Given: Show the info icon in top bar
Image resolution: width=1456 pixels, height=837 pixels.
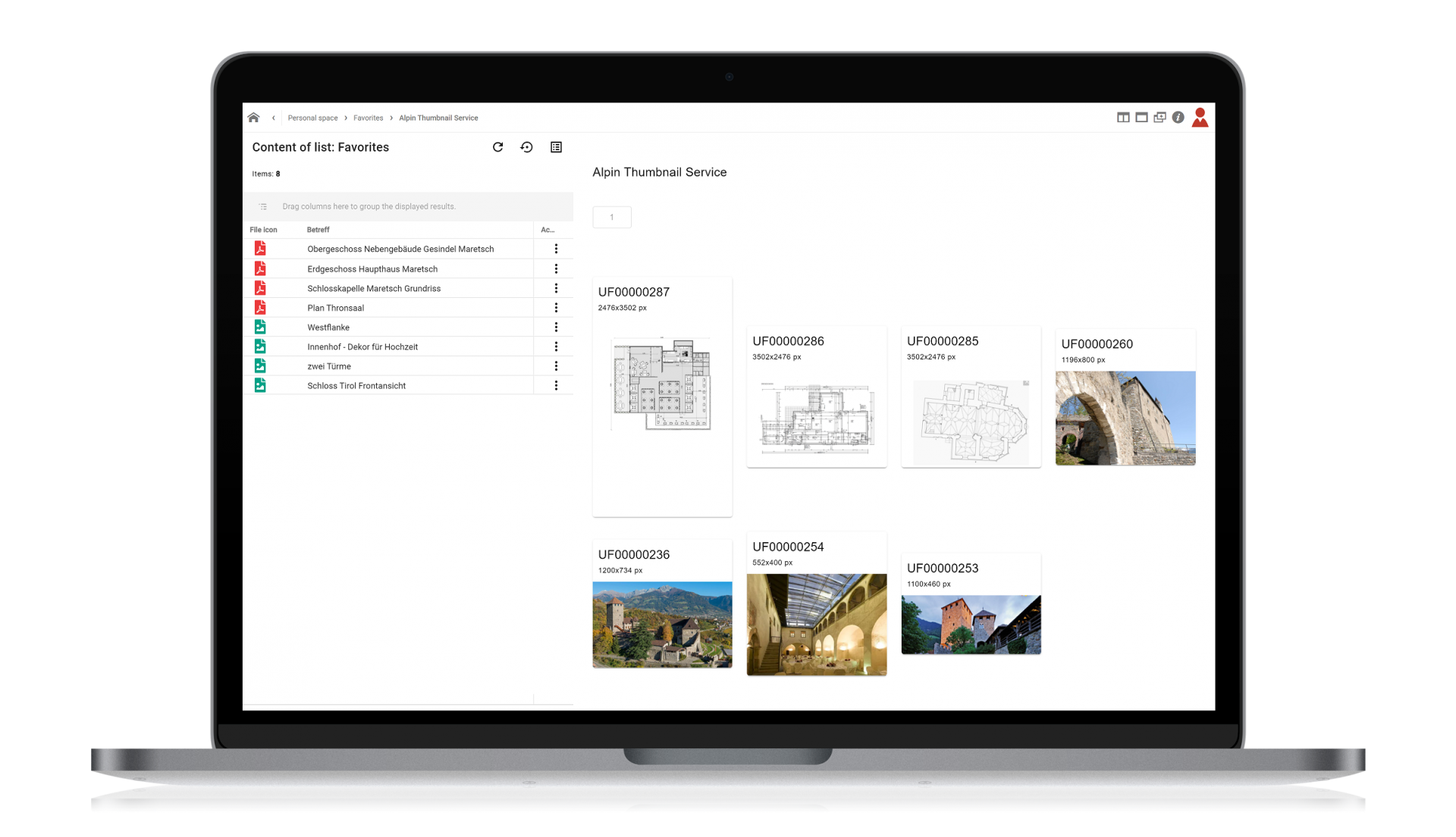Looking at the screenshot, I should 1178,118.
